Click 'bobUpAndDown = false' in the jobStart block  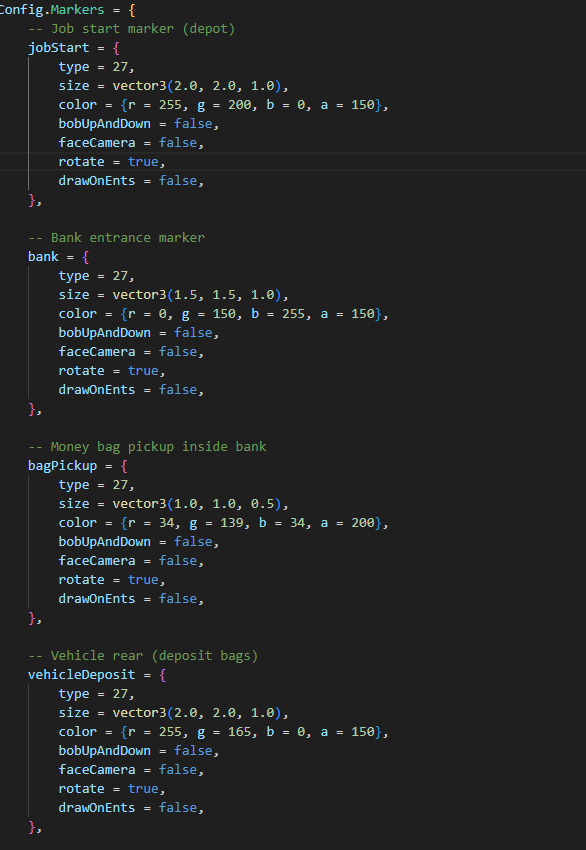click(139, 124)
